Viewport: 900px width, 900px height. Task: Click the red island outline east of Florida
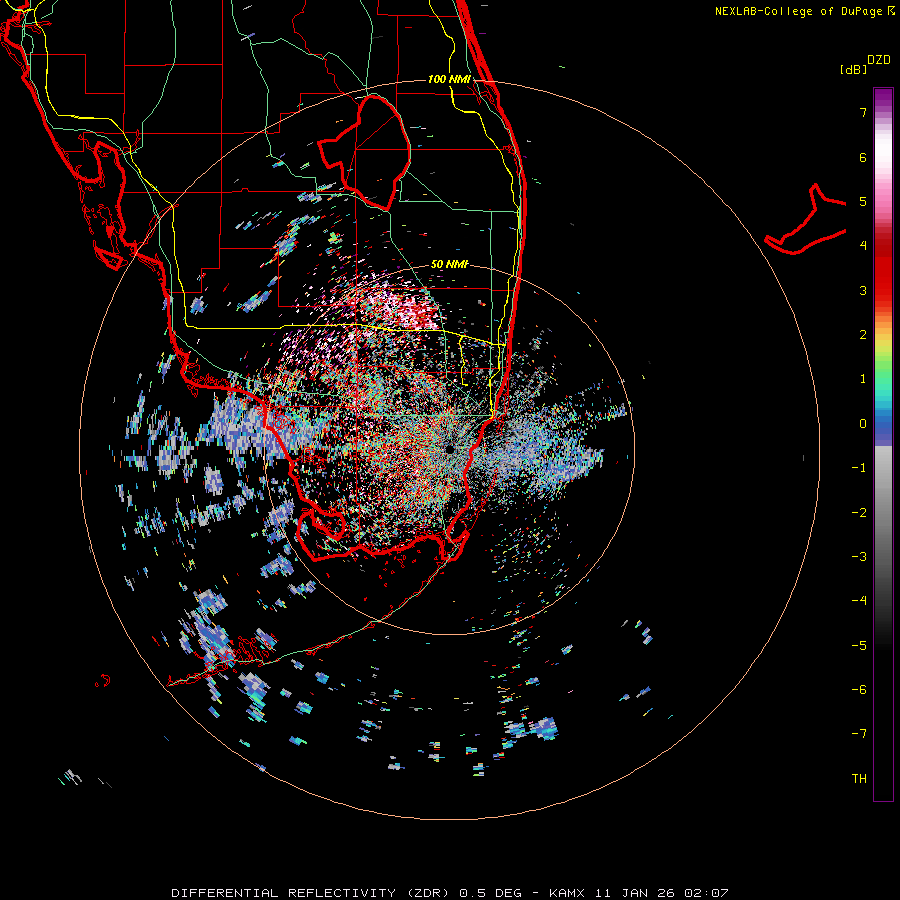coord(806,219)
